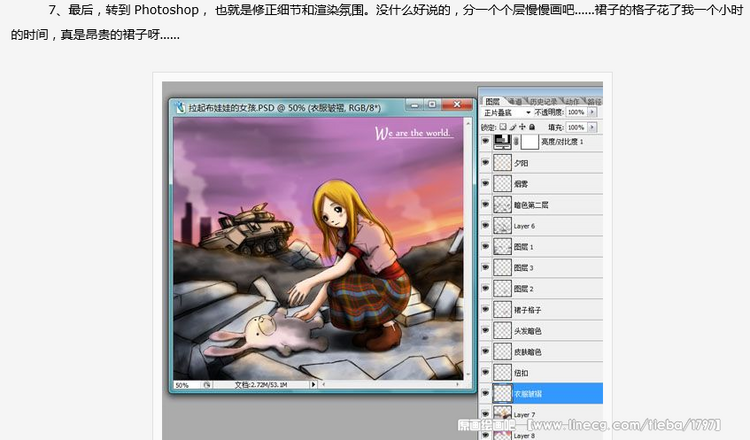Hide the 暗色第二层 layer
Image resolution: width=750 pixels, height=440 pixels.
485,205
